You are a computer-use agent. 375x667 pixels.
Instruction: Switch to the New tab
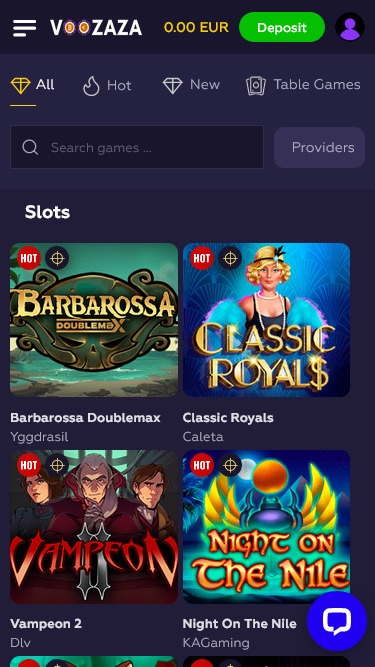(x=191, y=85)
